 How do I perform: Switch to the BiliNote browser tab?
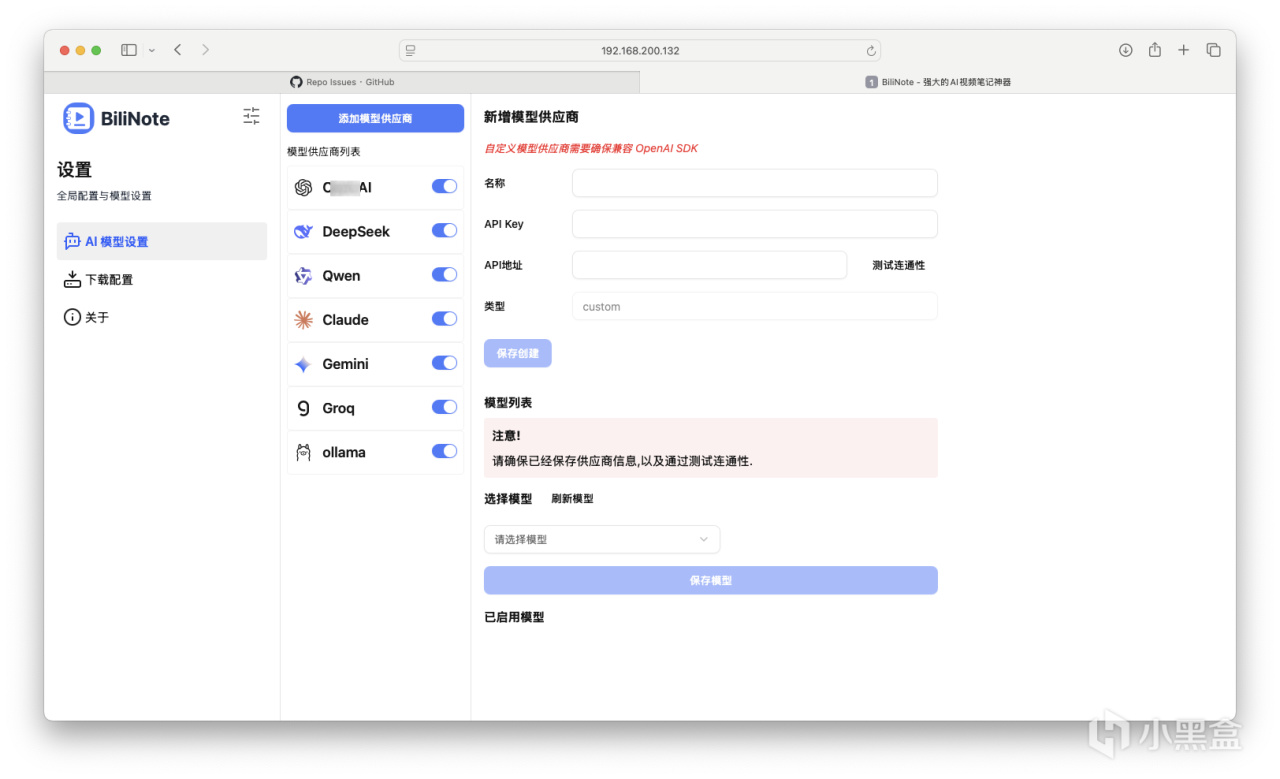click(938, 82)
